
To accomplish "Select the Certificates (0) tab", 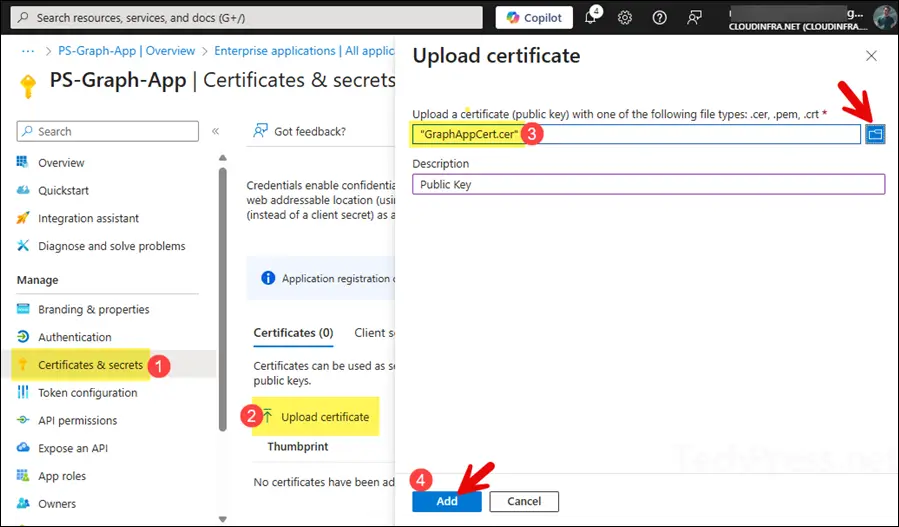I will (293, 333).
